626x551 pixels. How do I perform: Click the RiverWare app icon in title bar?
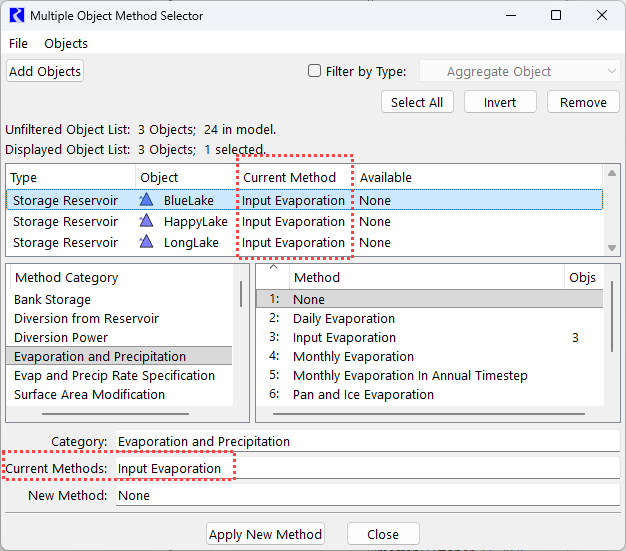coord(16,16)
